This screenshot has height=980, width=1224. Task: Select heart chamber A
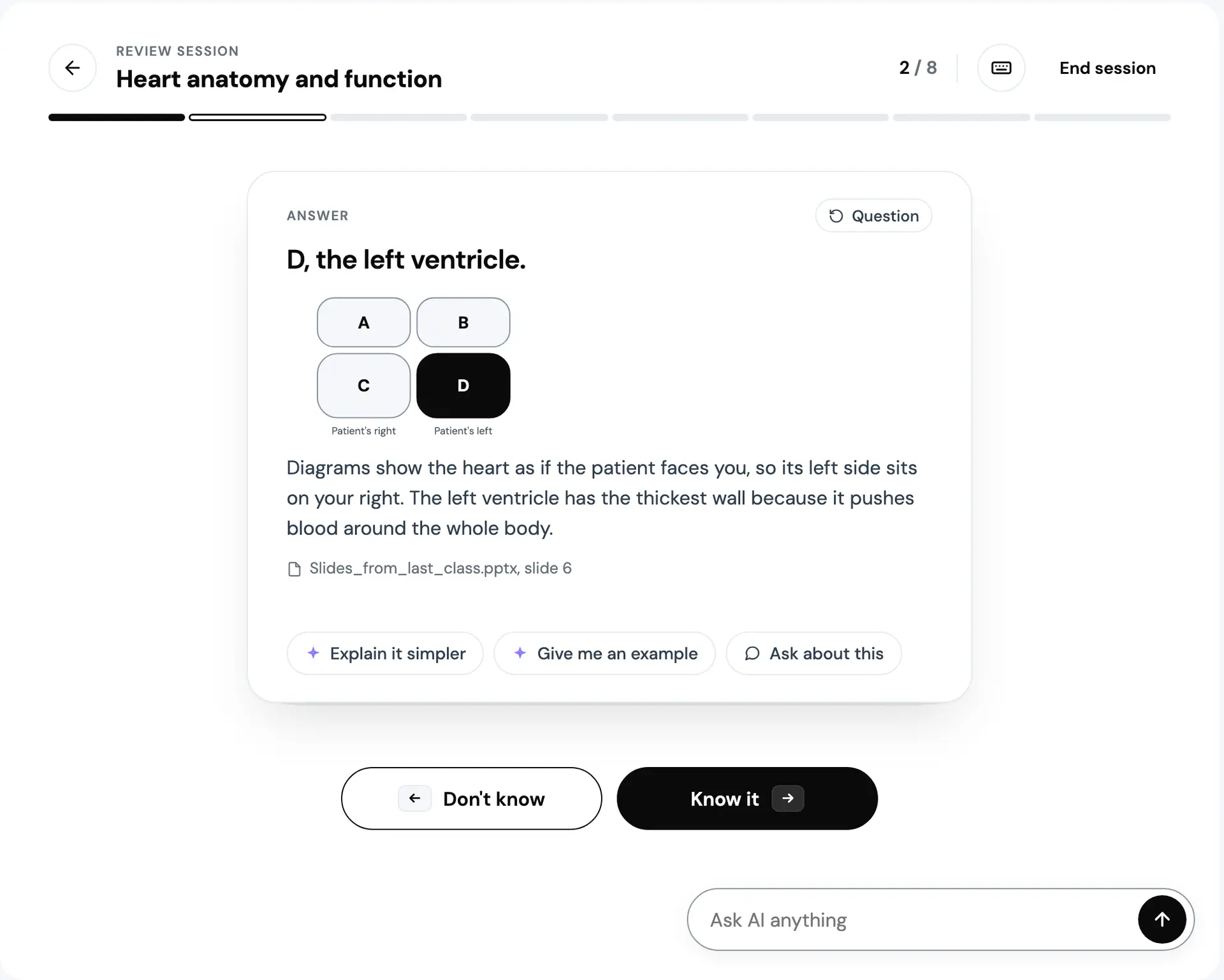(363, 323)
